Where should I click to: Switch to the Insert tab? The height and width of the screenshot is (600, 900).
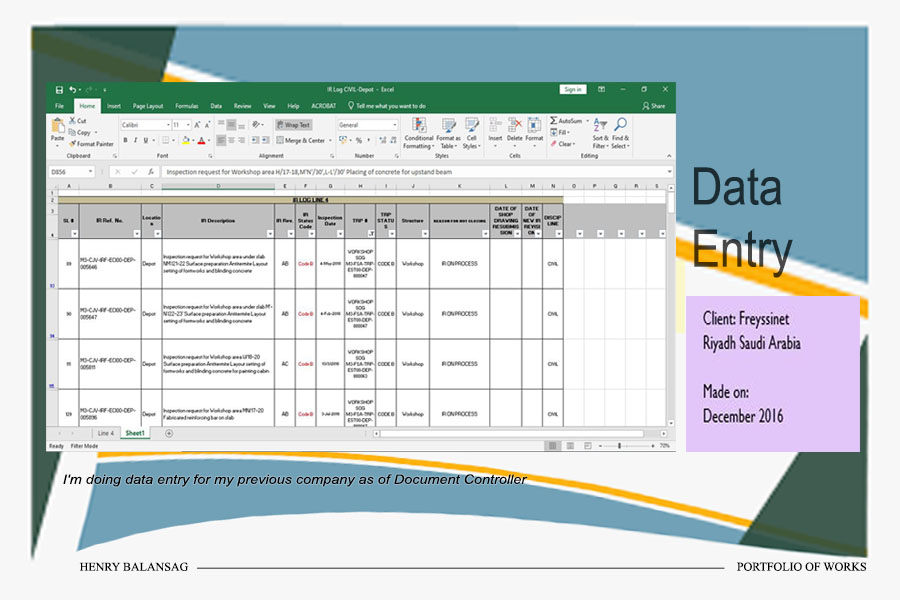114,106
